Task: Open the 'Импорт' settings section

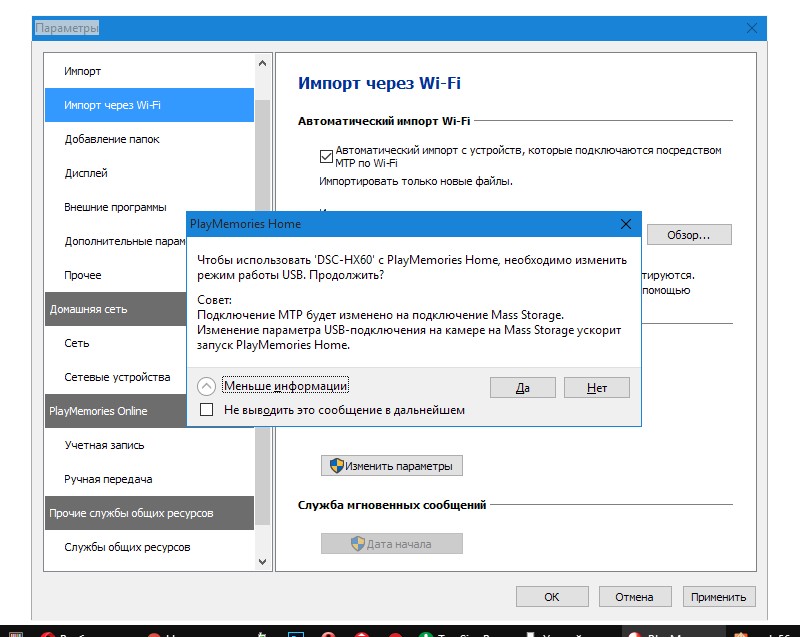Action: pos(83,71)
